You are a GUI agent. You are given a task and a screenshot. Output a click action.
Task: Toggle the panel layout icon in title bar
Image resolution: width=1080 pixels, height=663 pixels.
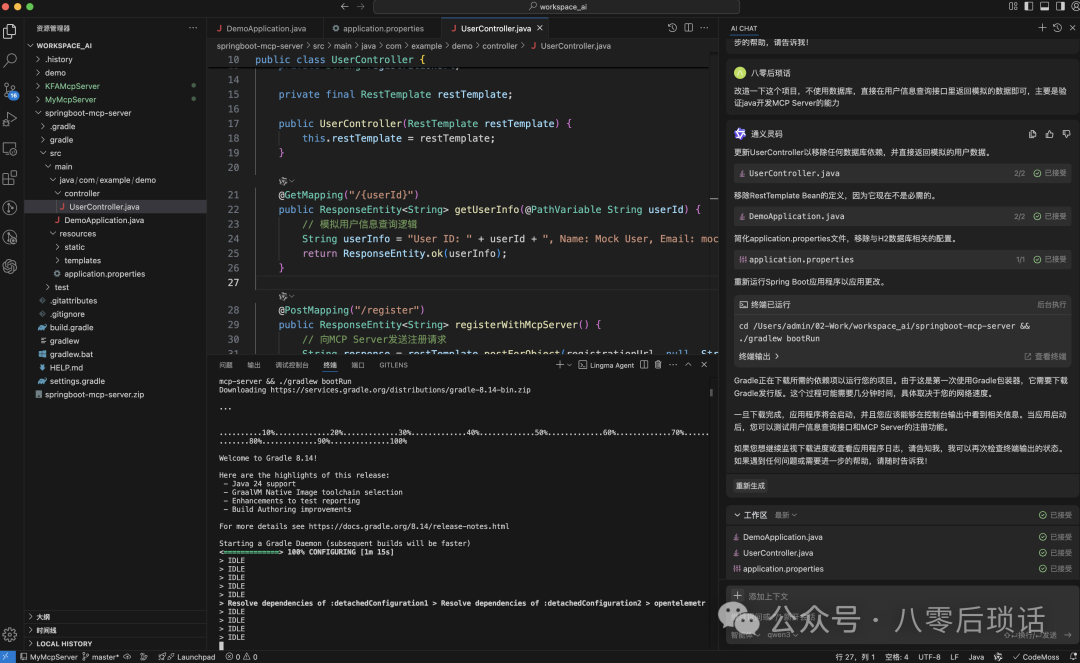click(1043, 6)
